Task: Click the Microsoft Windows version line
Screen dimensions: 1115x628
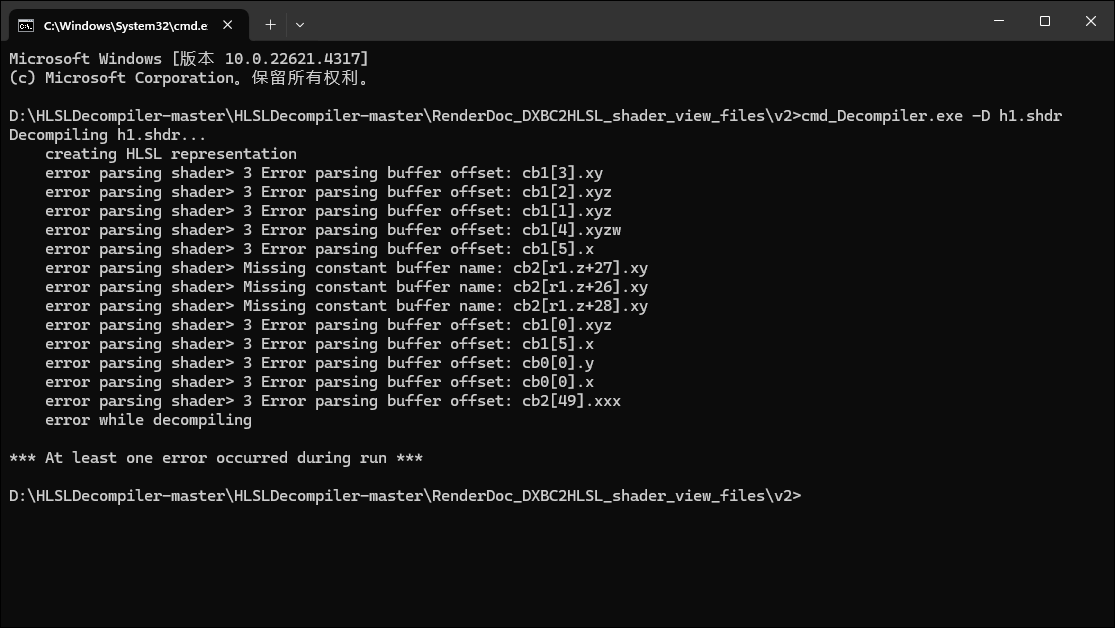Action: click(188, 59)
